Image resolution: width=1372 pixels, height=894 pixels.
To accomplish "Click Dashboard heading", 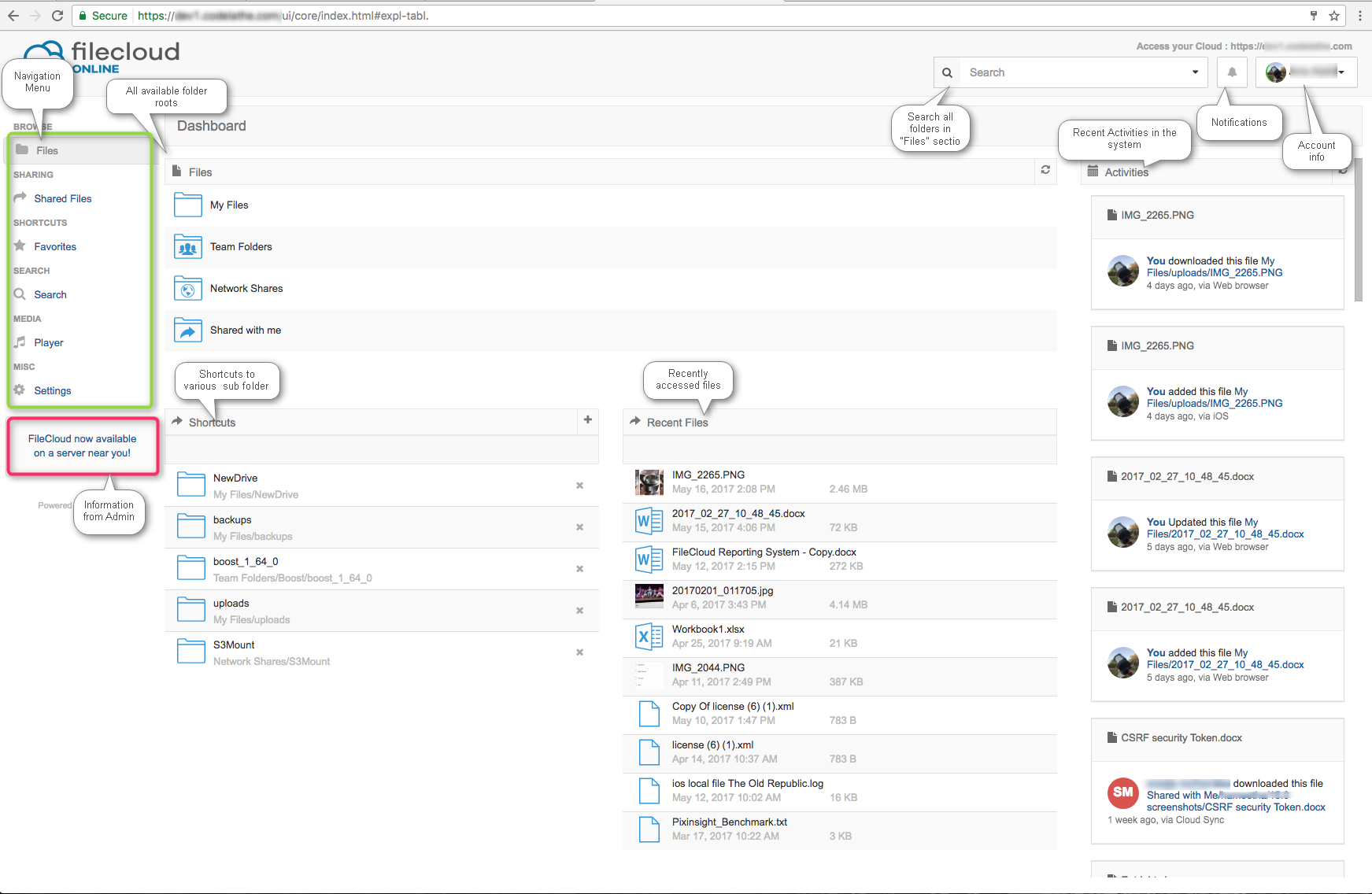I will click(x=212, y=126).
